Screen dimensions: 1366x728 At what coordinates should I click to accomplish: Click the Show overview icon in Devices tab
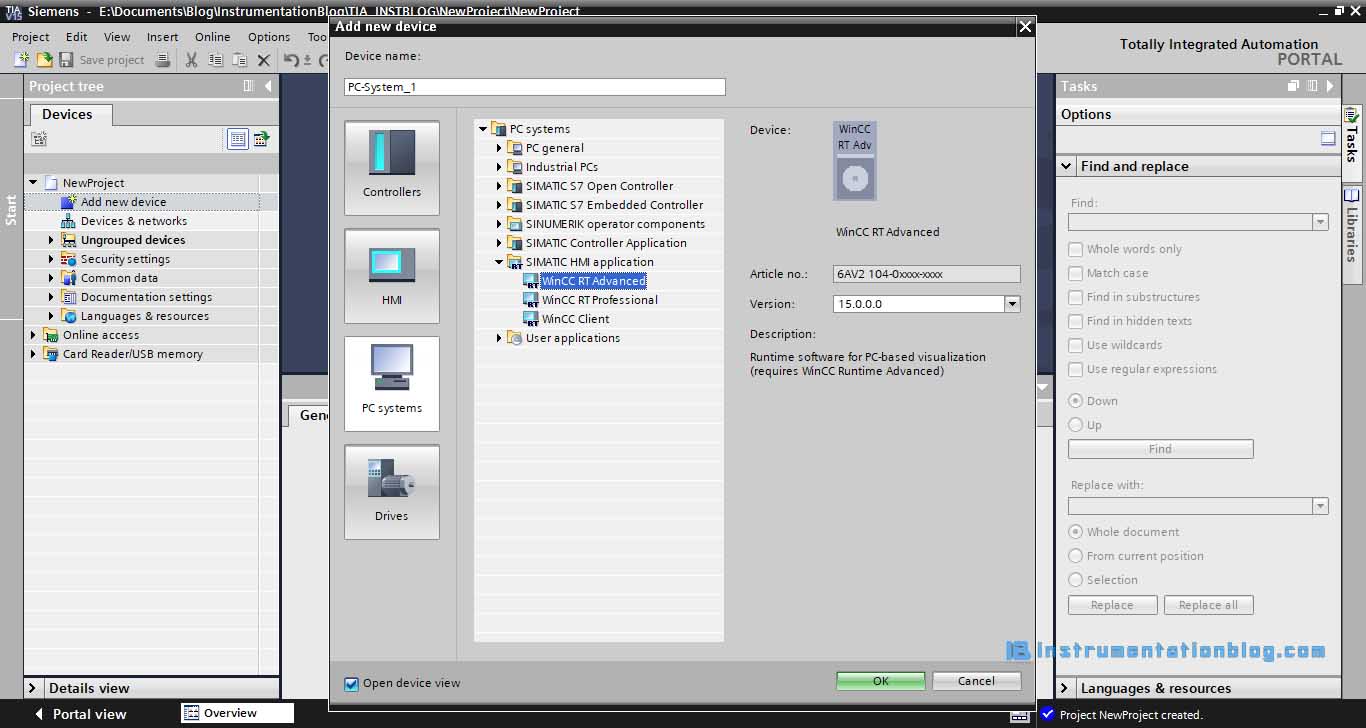point(238,139)
